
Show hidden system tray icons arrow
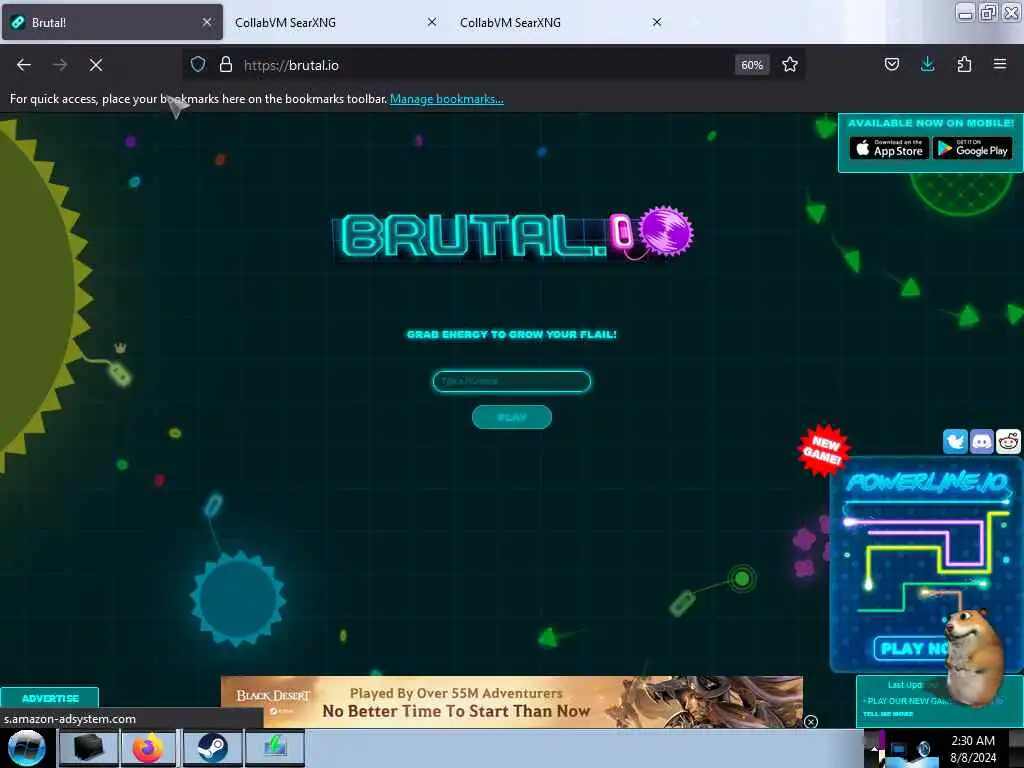tap(874, 749)
